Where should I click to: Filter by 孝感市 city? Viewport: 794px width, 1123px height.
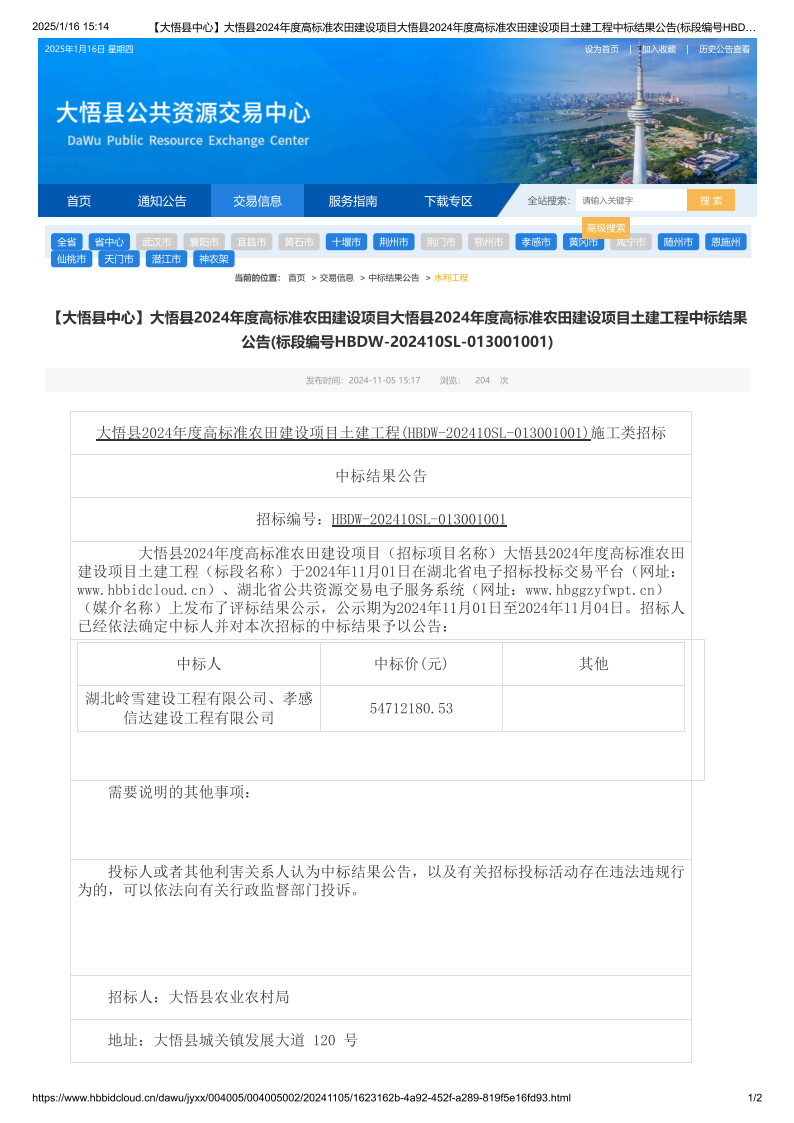pos(536,242)
